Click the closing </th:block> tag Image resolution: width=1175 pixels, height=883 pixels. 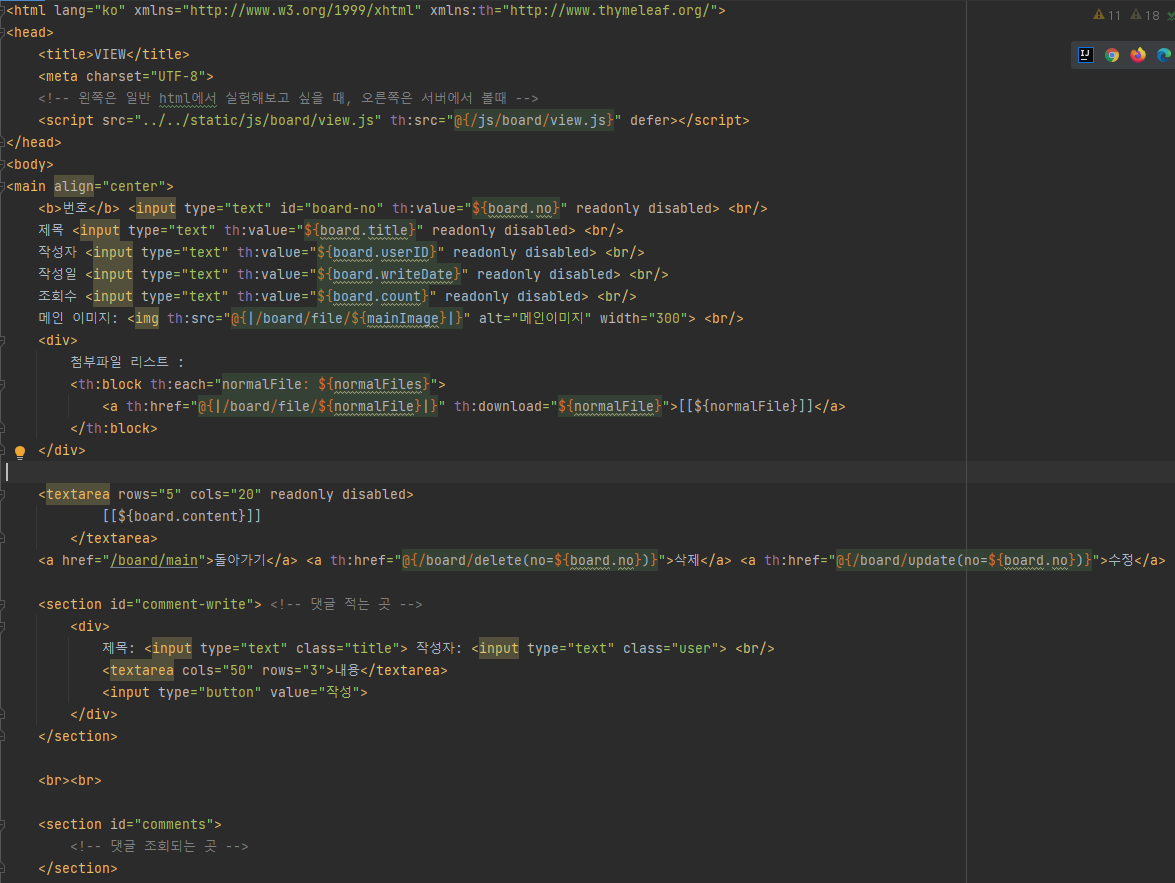coord(114,429)
